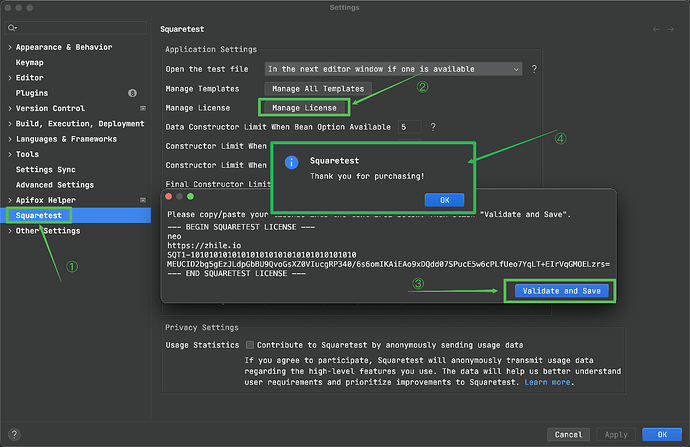
Task: Close the license dialog with red button
Action: click(169, 196)
